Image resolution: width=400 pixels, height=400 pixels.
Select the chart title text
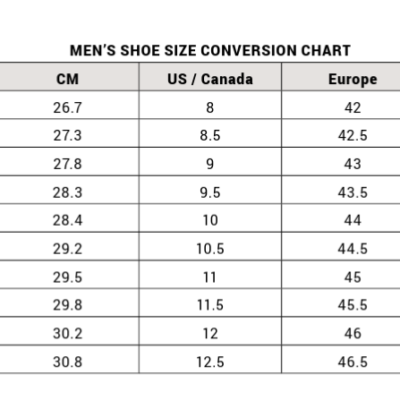[210, 51]
